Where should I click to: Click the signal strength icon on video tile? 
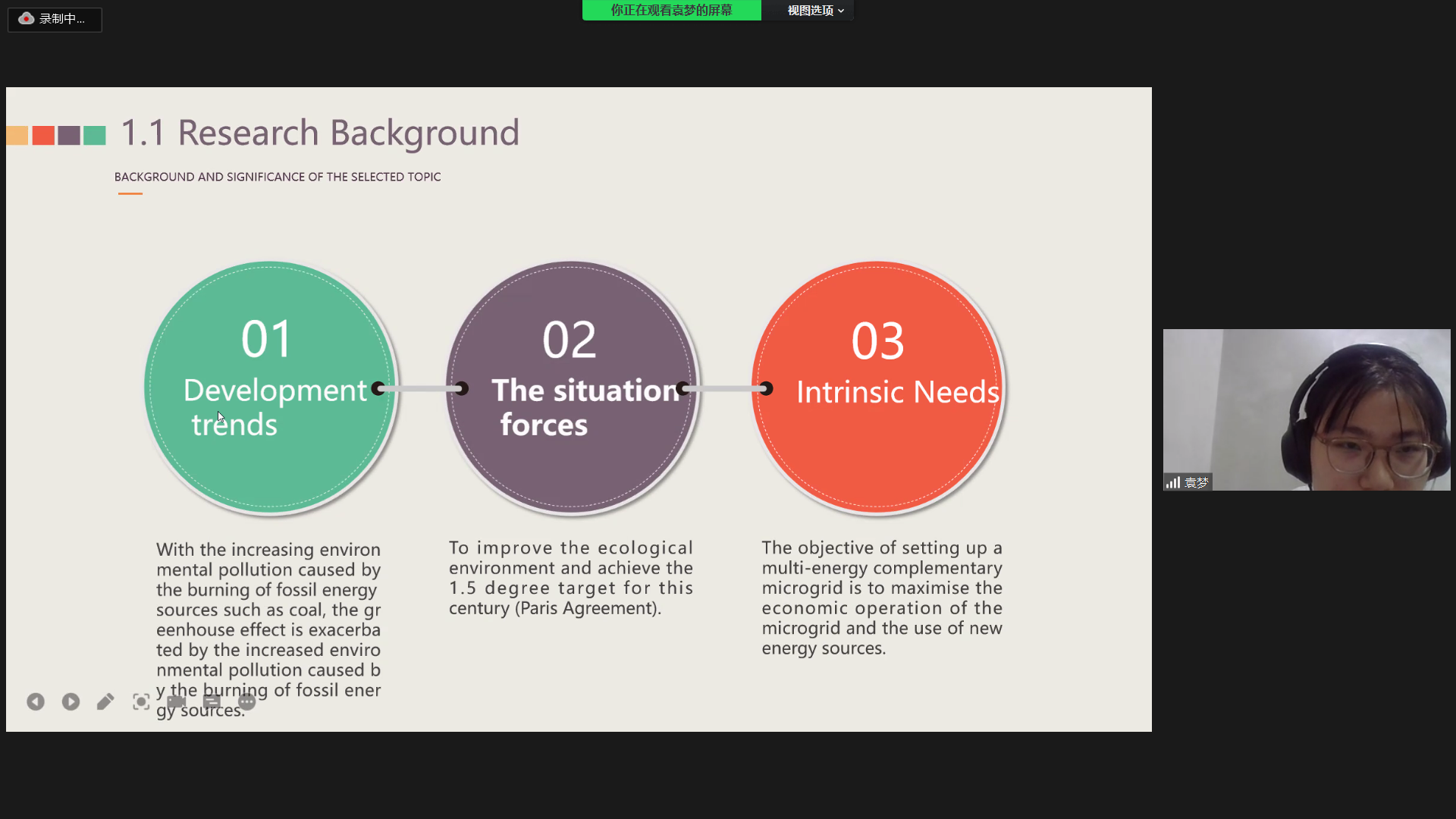pos(1173,482)
